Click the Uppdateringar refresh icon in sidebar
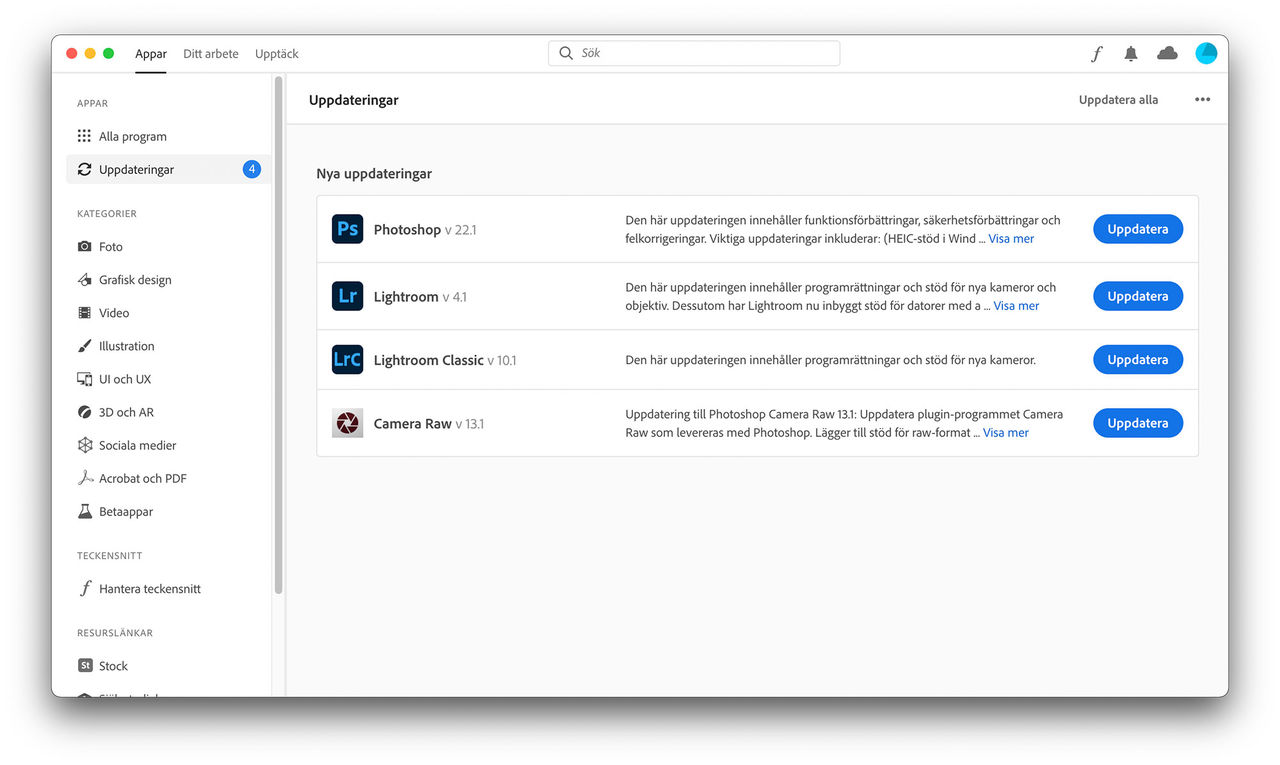Viewport: 1280px width, 765px height. click(x=84, y=169)
